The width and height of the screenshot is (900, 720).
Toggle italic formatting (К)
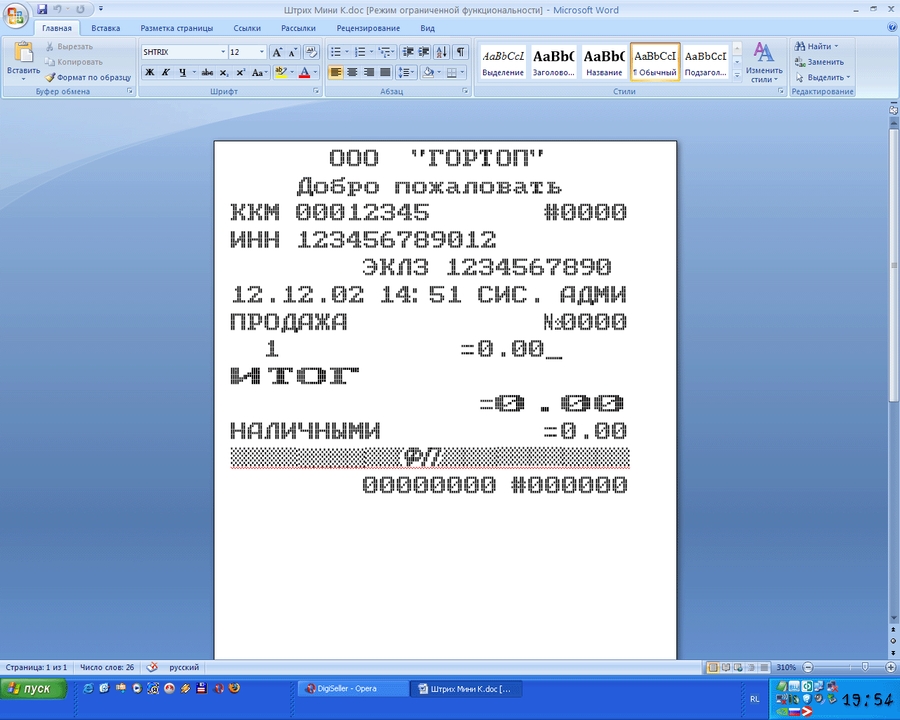166,72
